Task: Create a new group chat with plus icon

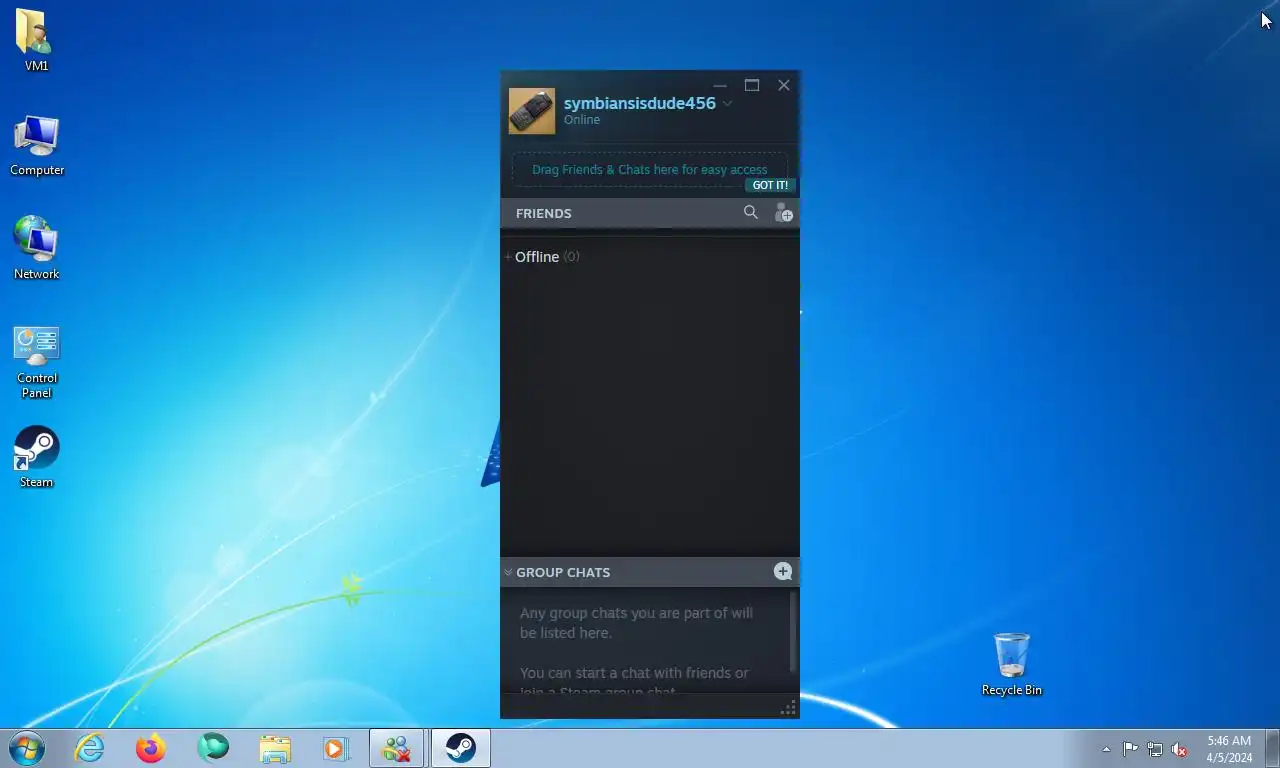Action: point(783,571)
